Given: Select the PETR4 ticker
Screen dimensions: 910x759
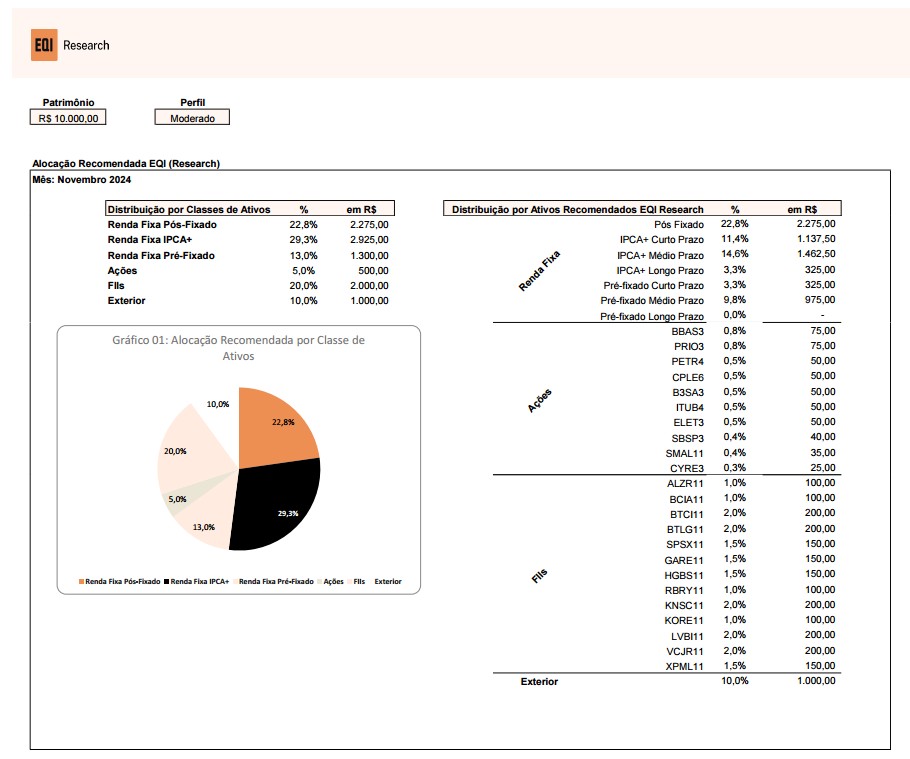Looking at the screenshot, I should (688, 362).
